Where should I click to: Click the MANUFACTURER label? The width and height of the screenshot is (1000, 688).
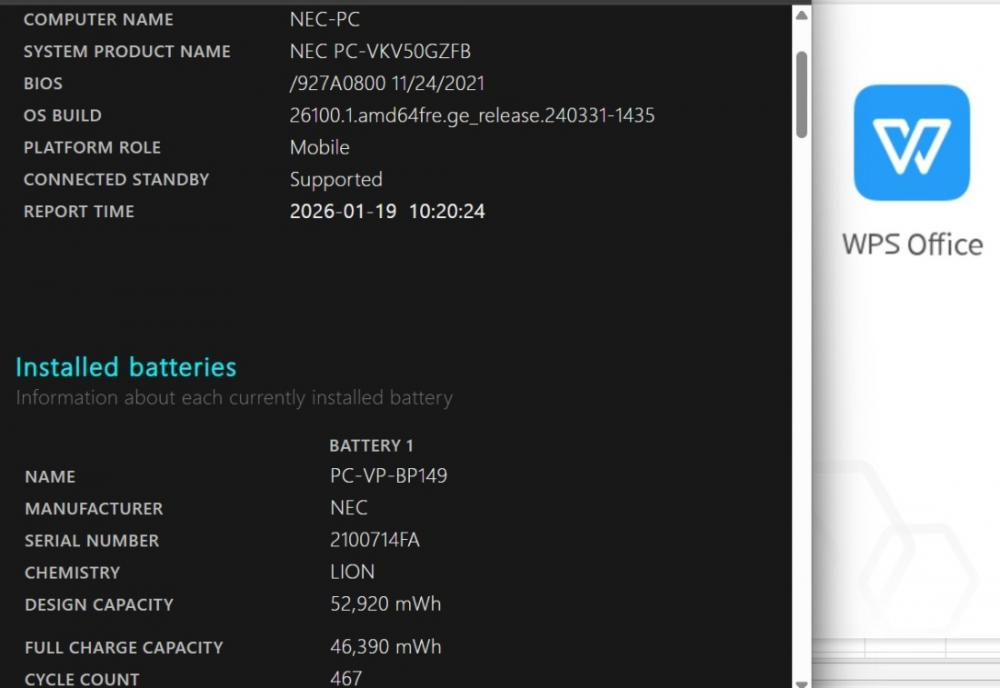pos(94,509)
